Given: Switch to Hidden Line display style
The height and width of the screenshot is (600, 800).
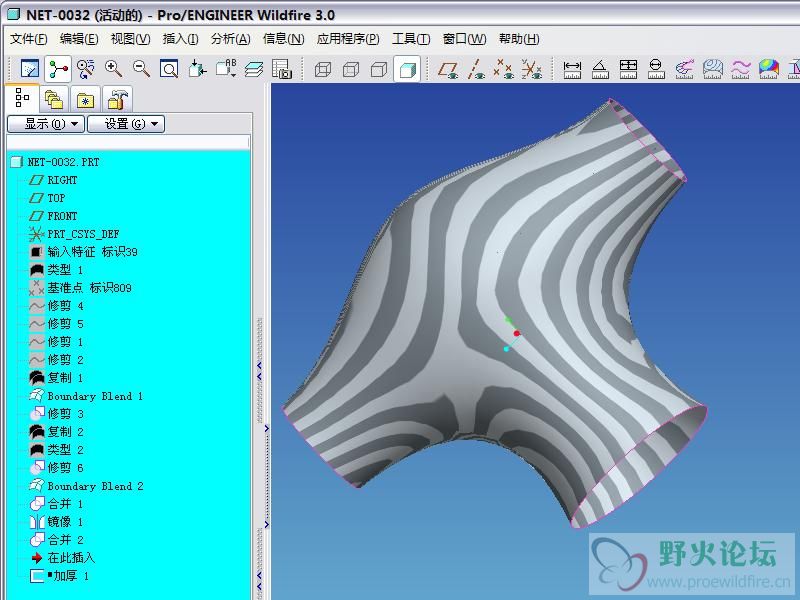Looking at the screenshot, I should (351, 69).
